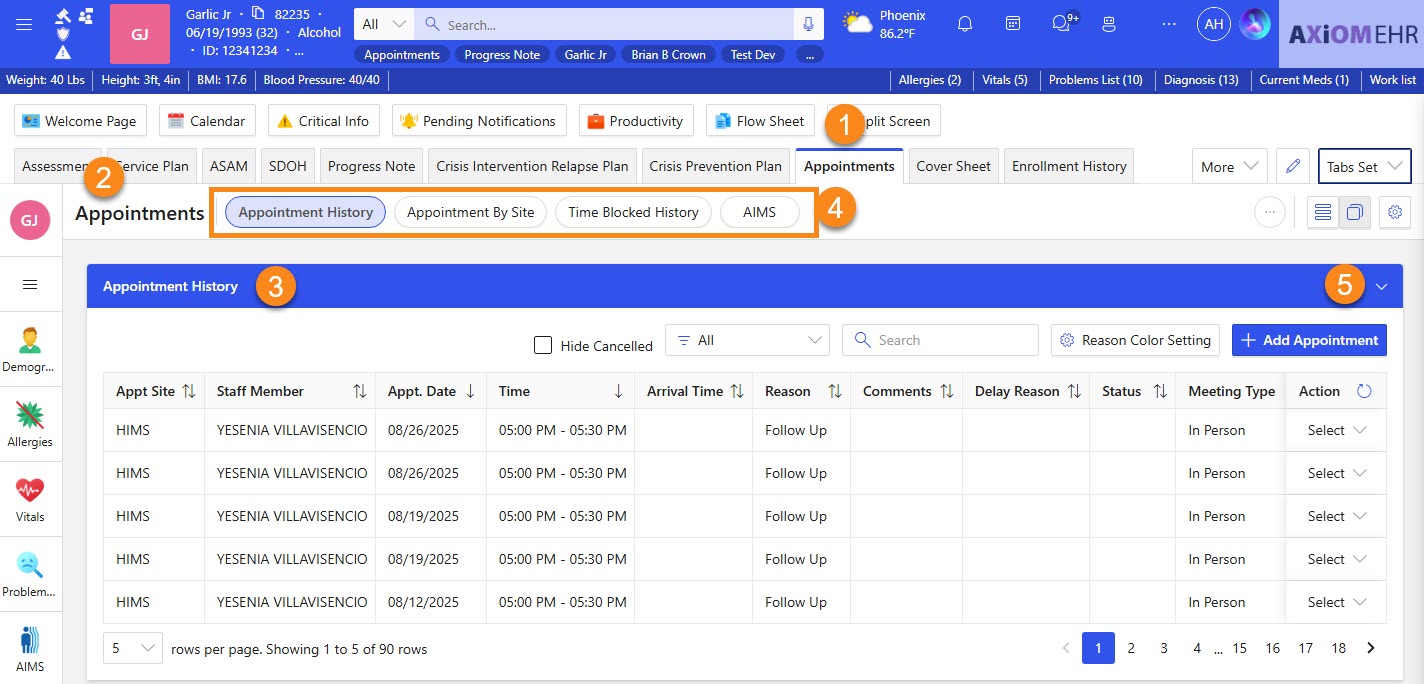Sort table by Appt Site column
The width and height of the screenshot is (1424, 684).
tap(188, 391)
